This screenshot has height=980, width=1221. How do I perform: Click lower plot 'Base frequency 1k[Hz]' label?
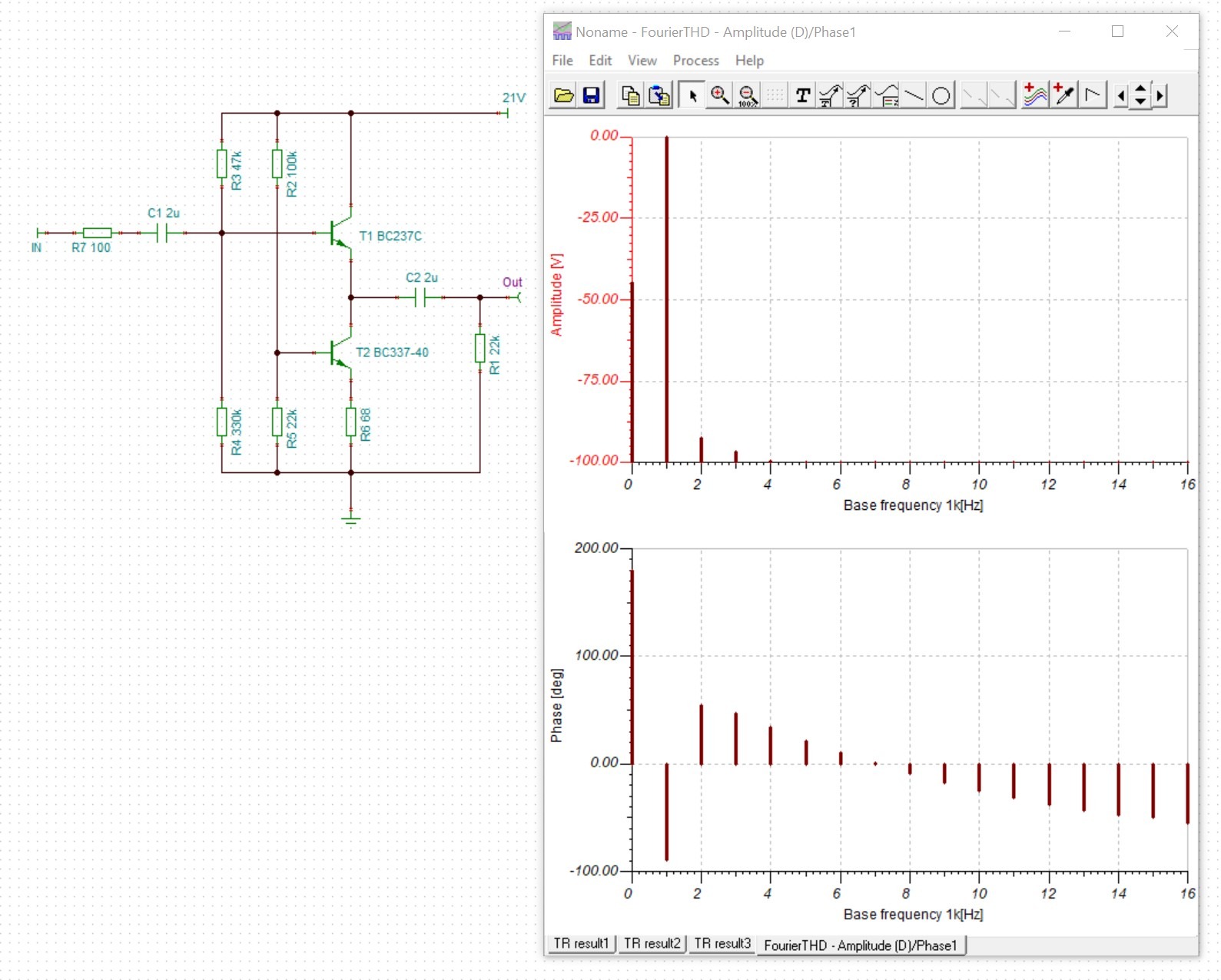click(x=913, y=915)
